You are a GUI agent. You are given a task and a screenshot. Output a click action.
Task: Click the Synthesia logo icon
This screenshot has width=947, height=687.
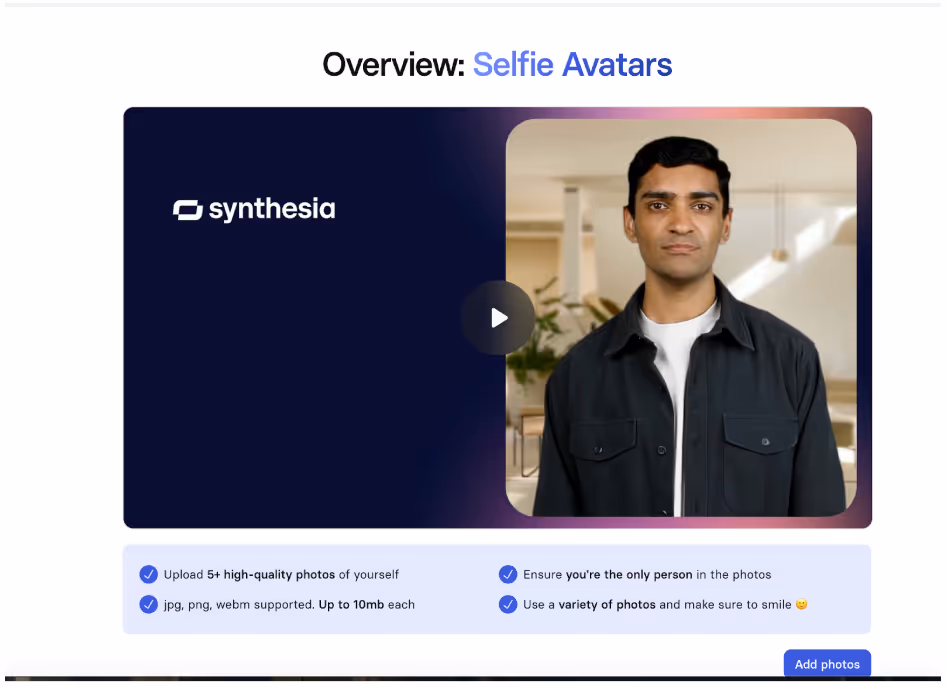(x=188, y=210)
